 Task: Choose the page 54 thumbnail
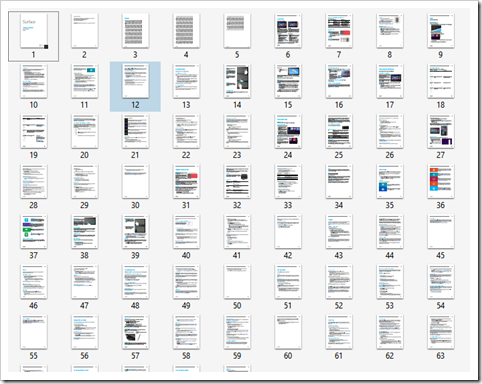click(441, 282)
